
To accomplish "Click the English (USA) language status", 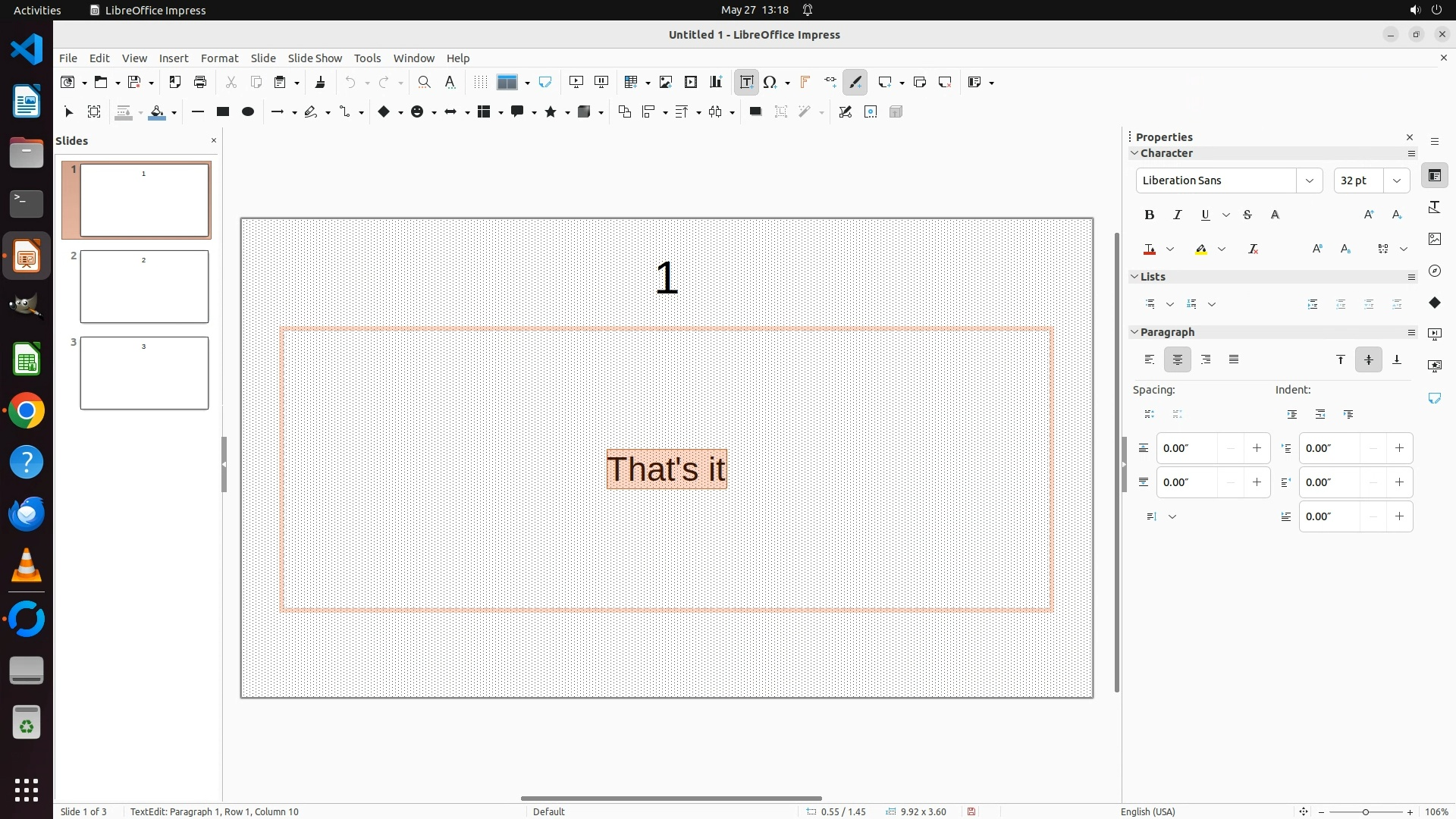I will (1147, 811).
